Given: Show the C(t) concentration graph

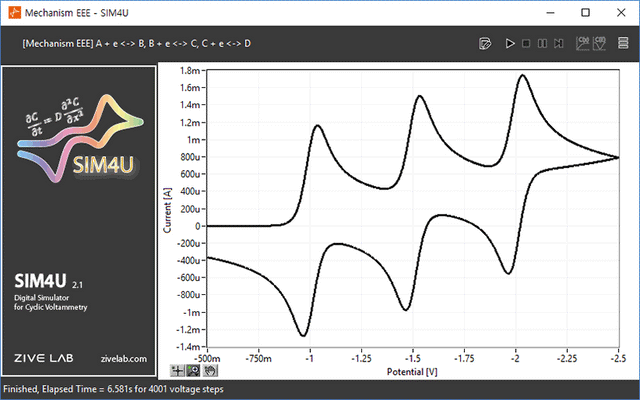Looking at the screenshot, I should 600,43.
